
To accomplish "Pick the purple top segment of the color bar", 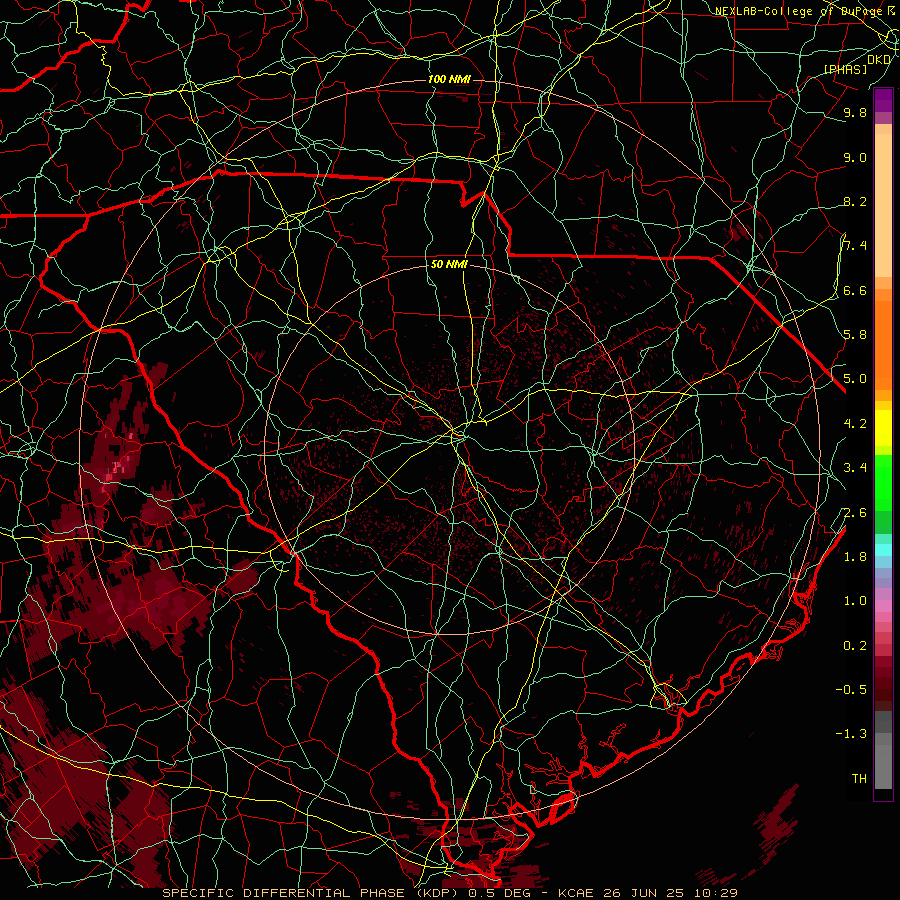I will tap(883, 100).
